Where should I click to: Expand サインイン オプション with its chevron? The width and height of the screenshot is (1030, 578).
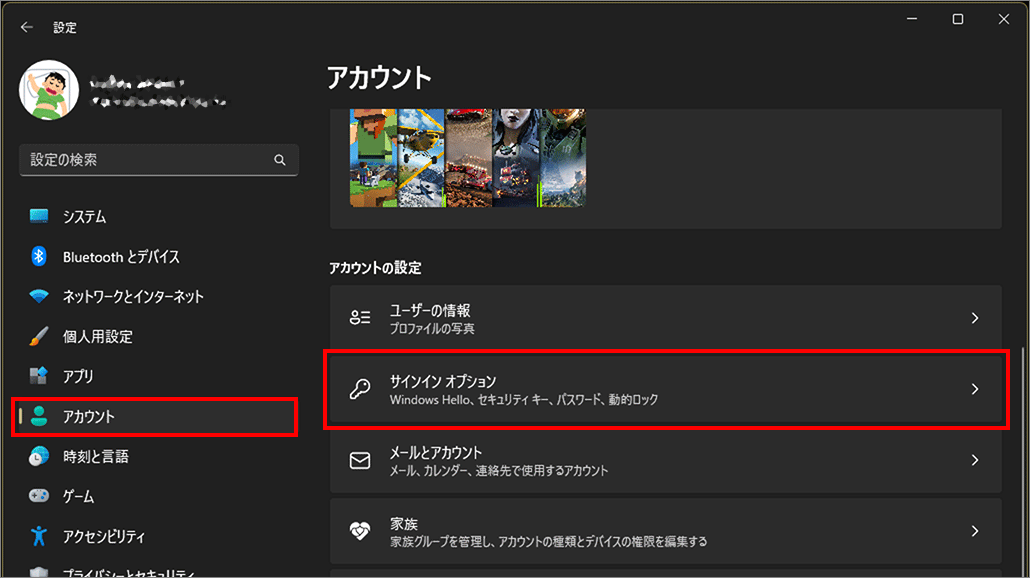click(975, 389)
